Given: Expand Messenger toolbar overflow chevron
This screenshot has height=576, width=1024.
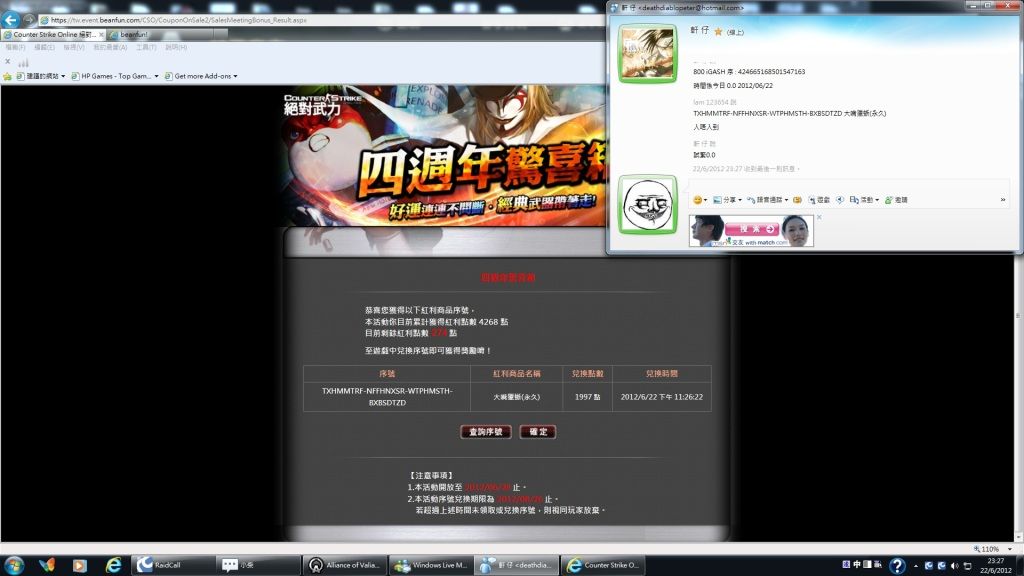Looking at the screenshot, I should (1003, 200).
